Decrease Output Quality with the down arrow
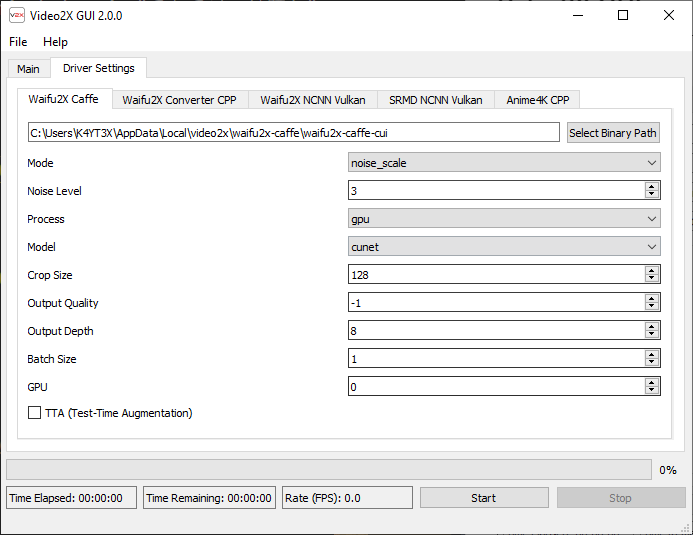Viewport: 693px width, 535px height. point(651,307)
